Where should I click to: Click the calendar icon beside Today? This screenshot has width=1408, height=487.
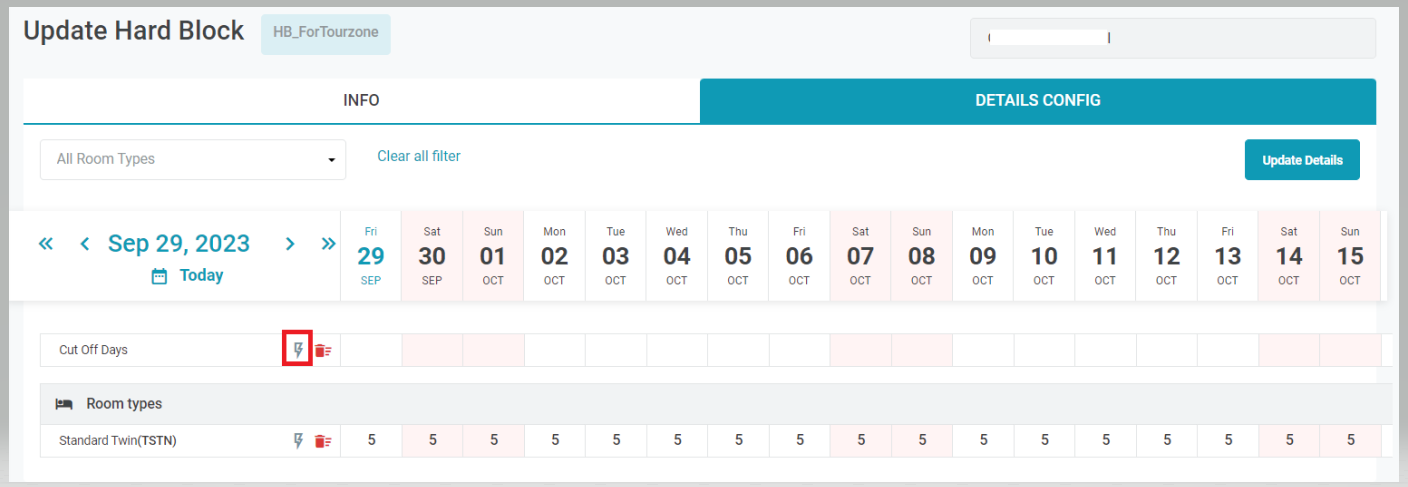pos(159,276)
